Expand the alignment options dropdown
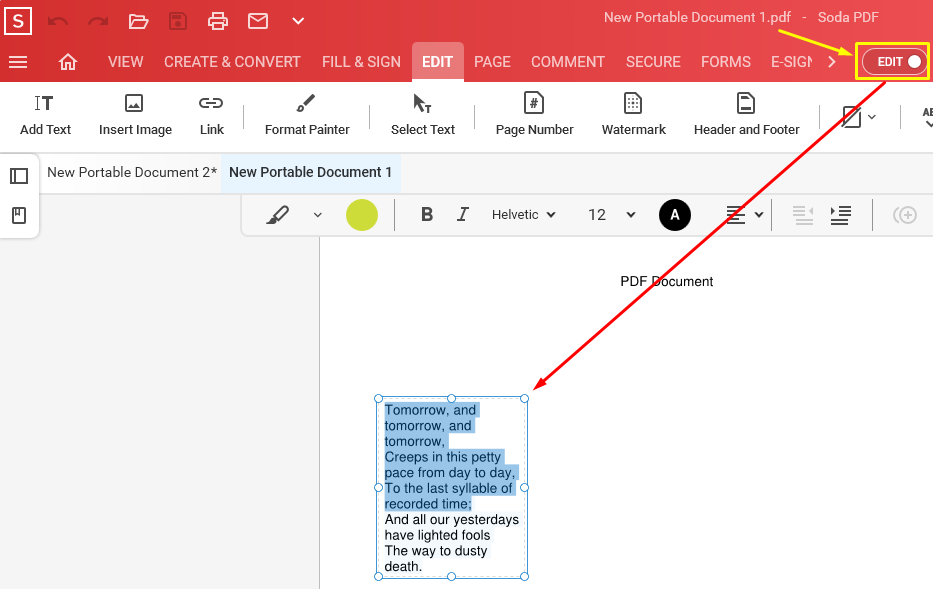This screenshot has height=589, width=933. click(759, 215)
